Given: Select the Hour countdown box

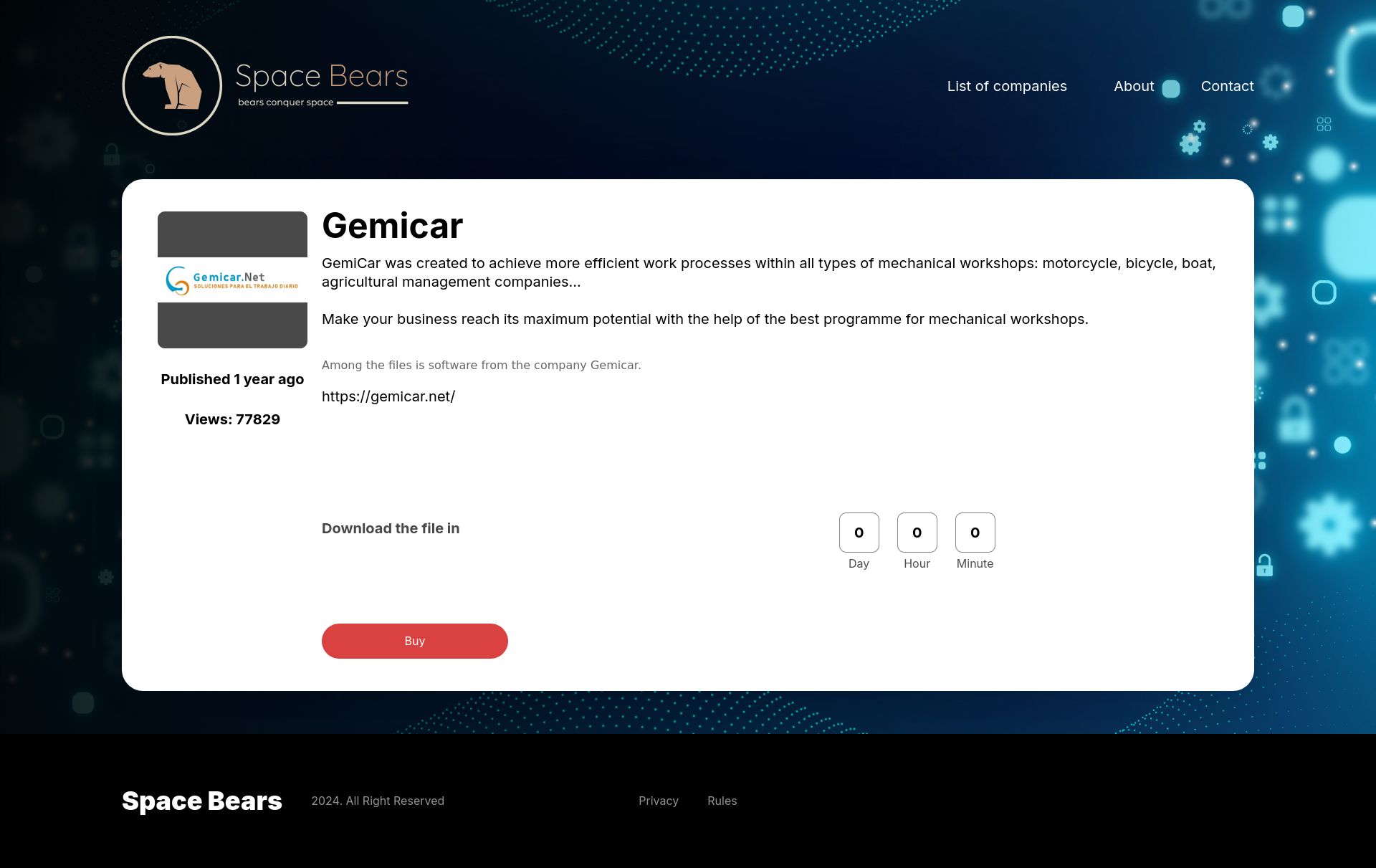Looking at the screenshot, I should [917, 533].
